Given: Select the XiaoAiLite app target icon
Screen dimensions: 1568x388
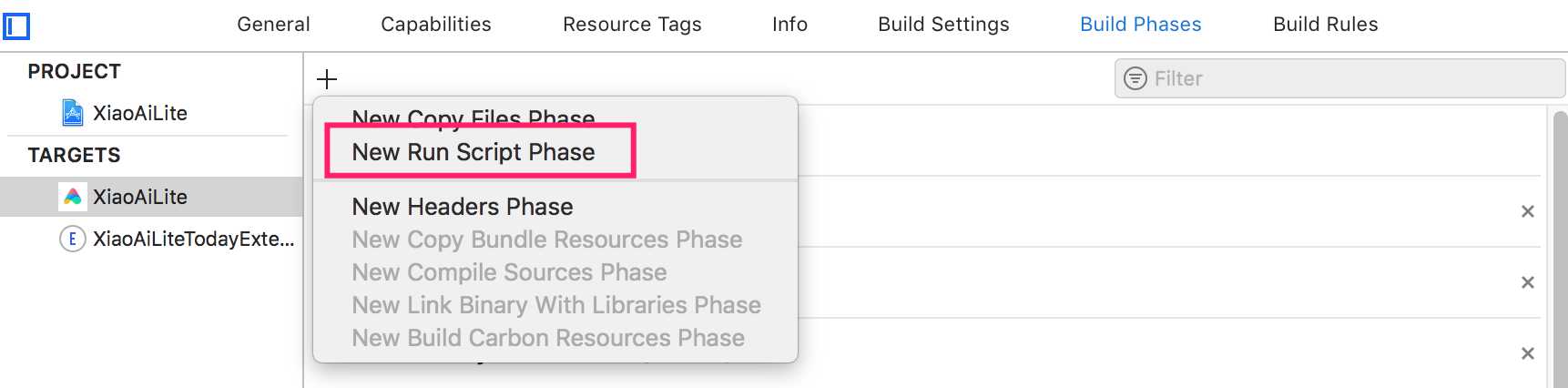Looking at the screenshot, I should 73,197.
